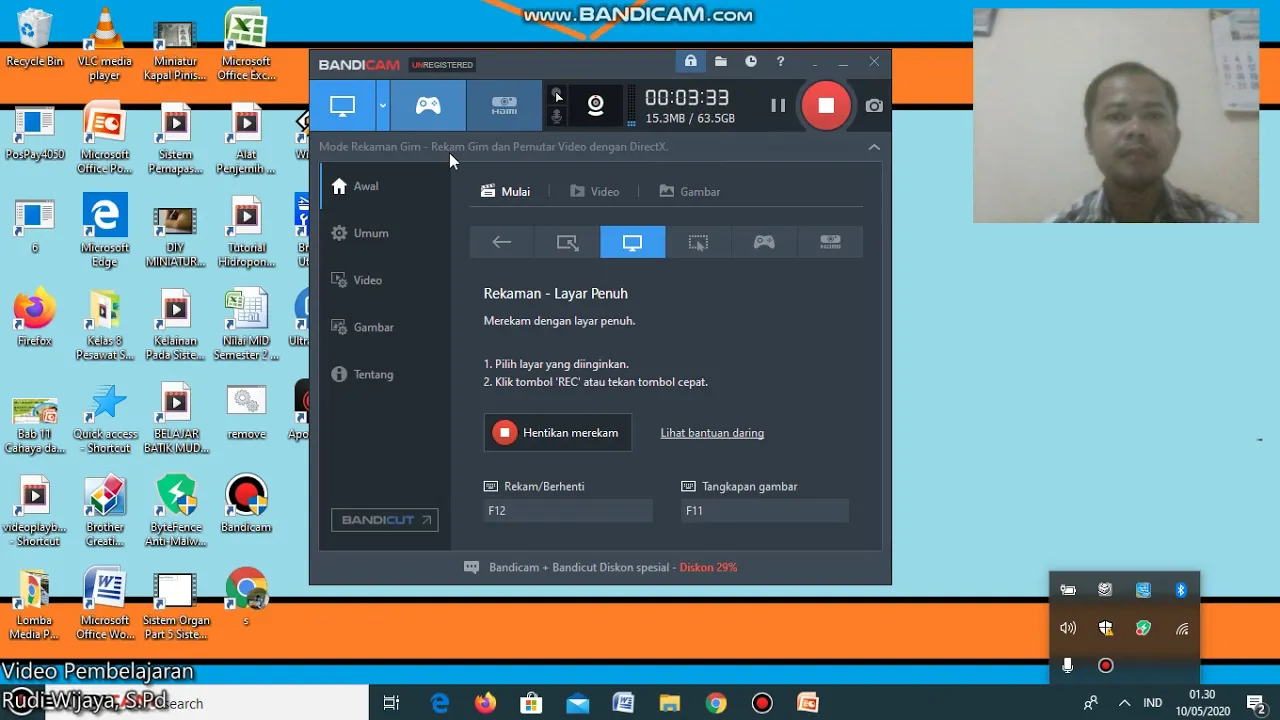
Task: Open ByteFence Anti-Malware desktop shortcut
Action: point(176,511)
